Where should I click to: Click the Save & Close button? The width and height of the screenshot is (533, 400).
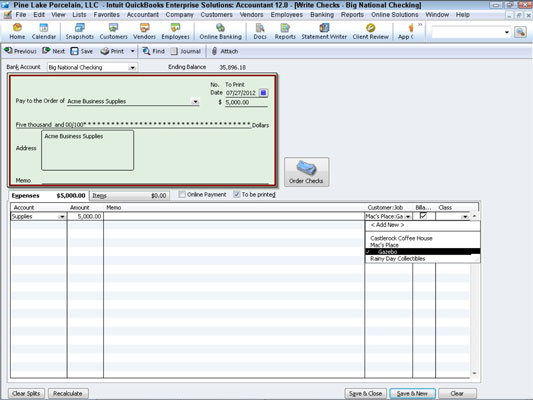pyautogui.click(x=365, y=393)
